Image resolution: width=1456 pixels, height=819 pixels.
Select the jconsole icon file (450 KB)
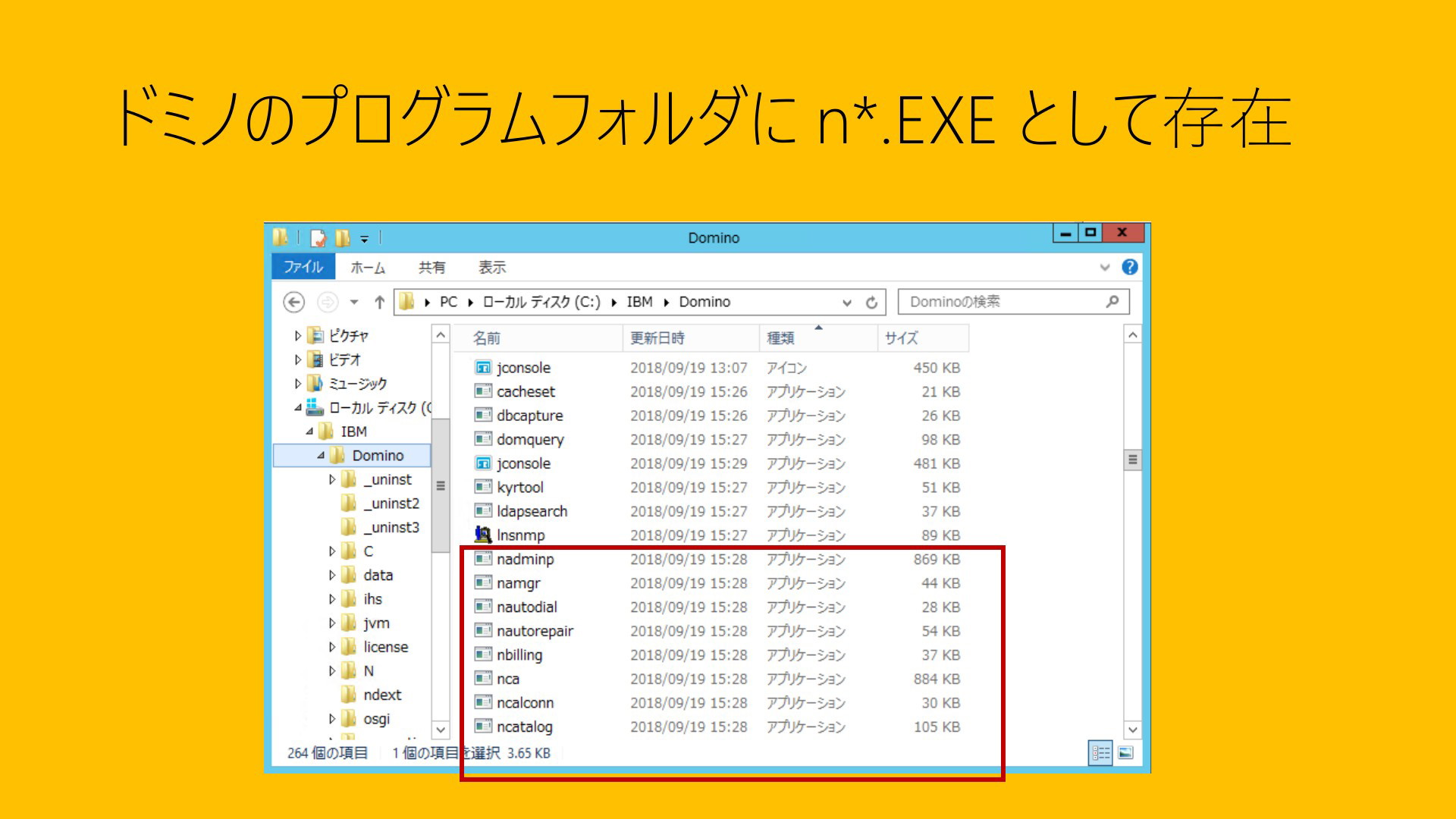click(x=483, y=368)
